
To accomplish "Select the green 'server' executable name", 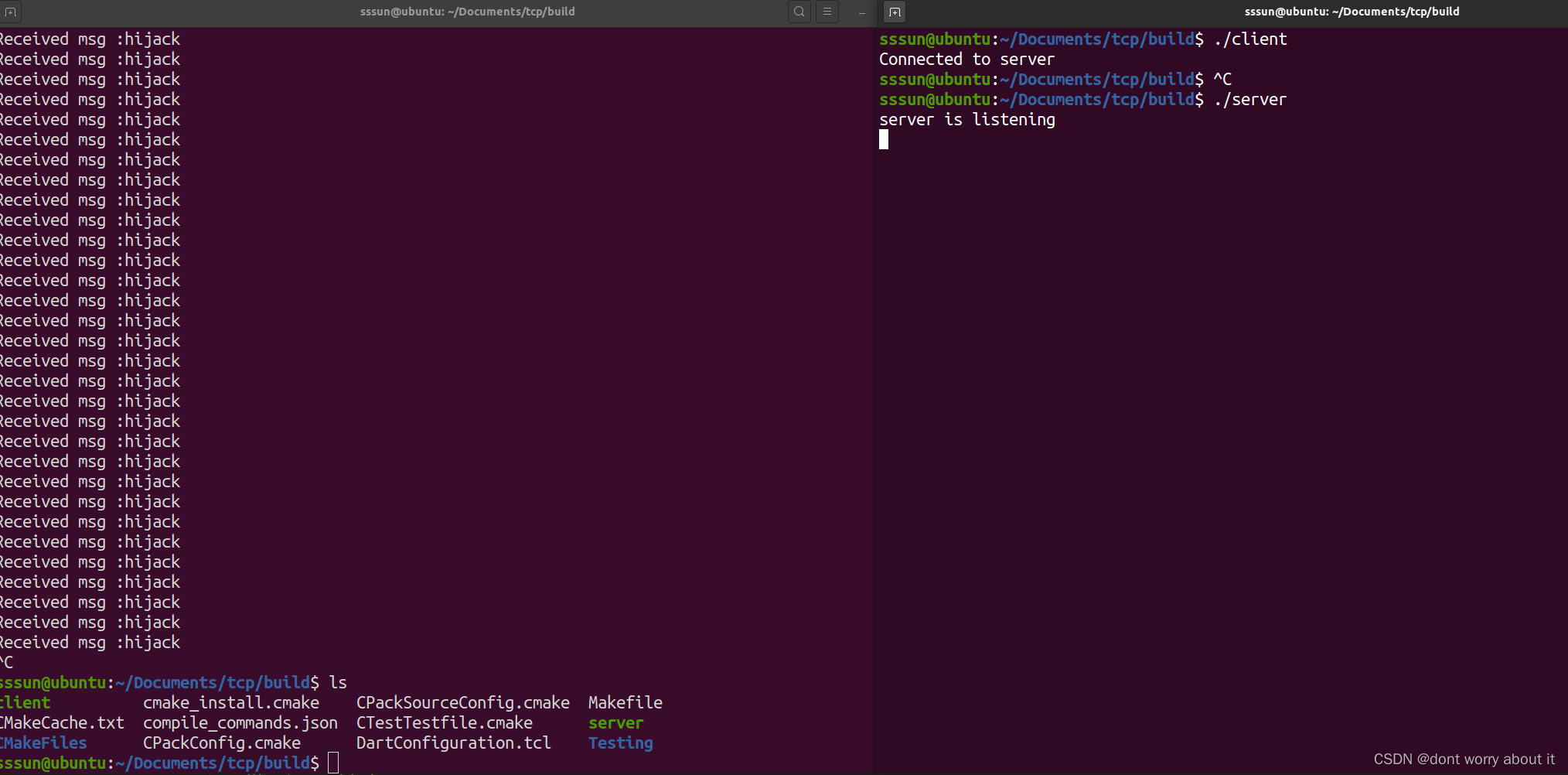I will [x=616, y=722].
